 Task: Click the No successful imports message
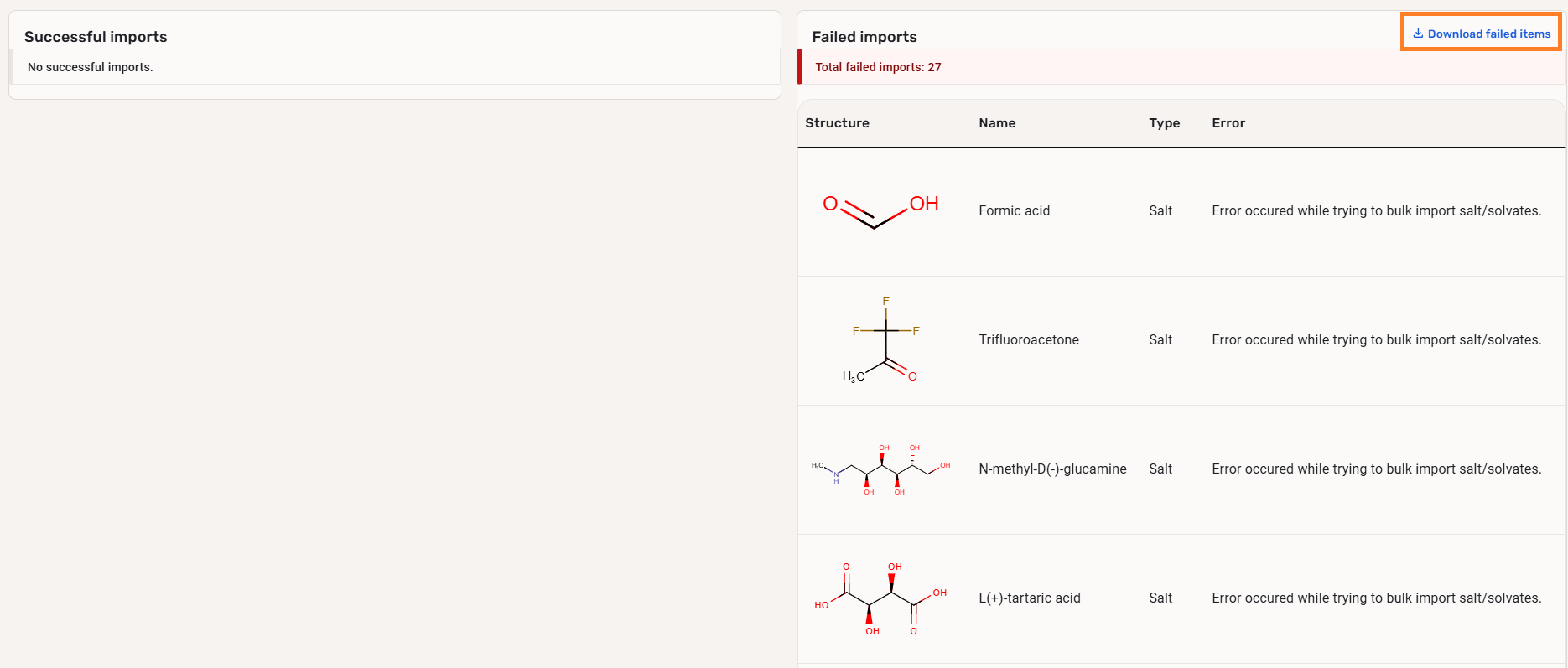point(90,67)
